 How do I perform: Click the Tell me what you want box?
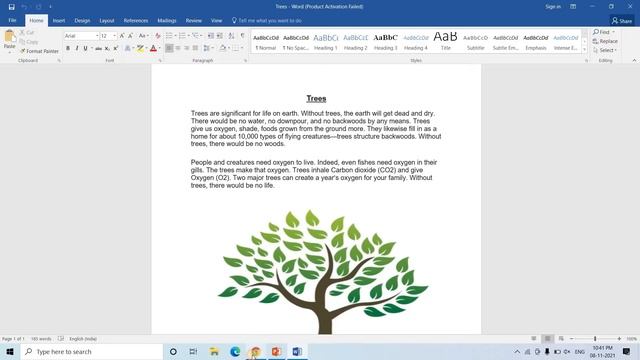pos(267,20)
